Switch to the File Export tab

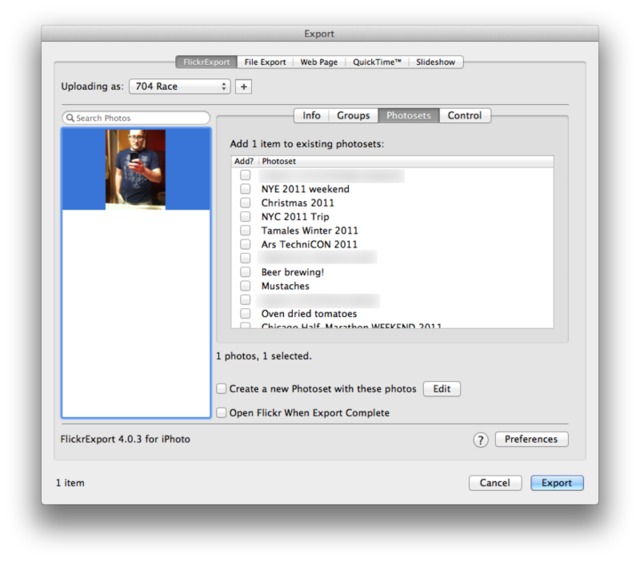[265, 62]
